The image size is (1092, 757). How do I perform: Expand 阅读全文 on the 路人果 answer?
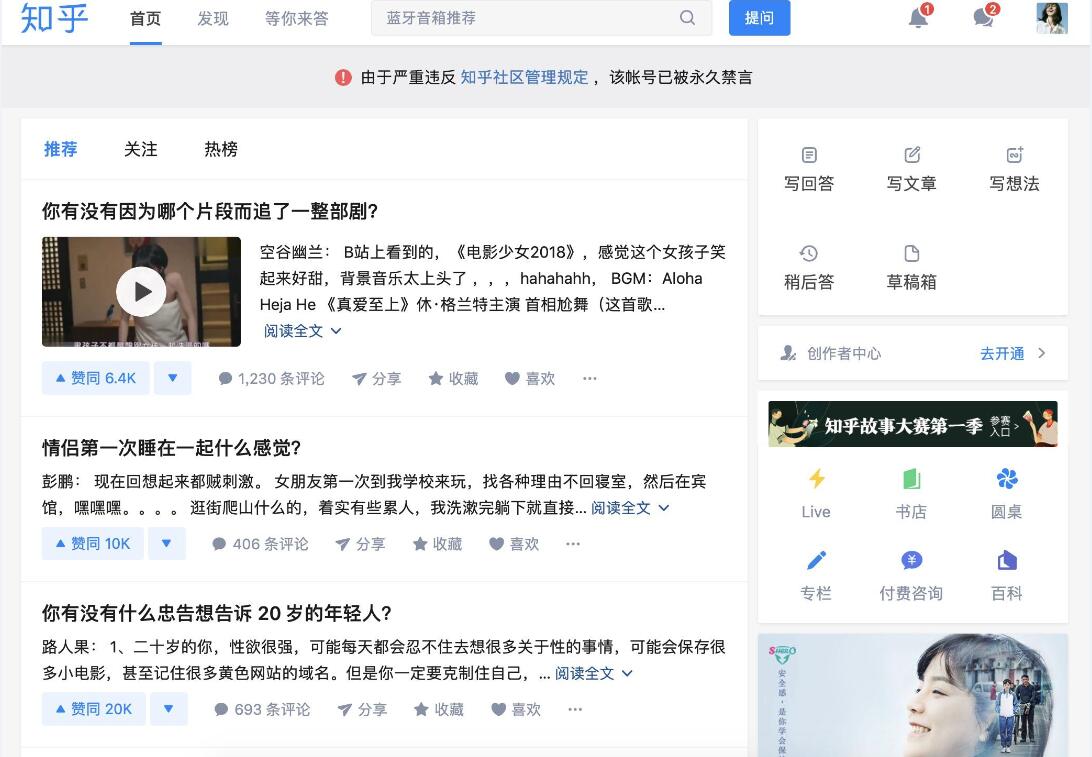593,673
